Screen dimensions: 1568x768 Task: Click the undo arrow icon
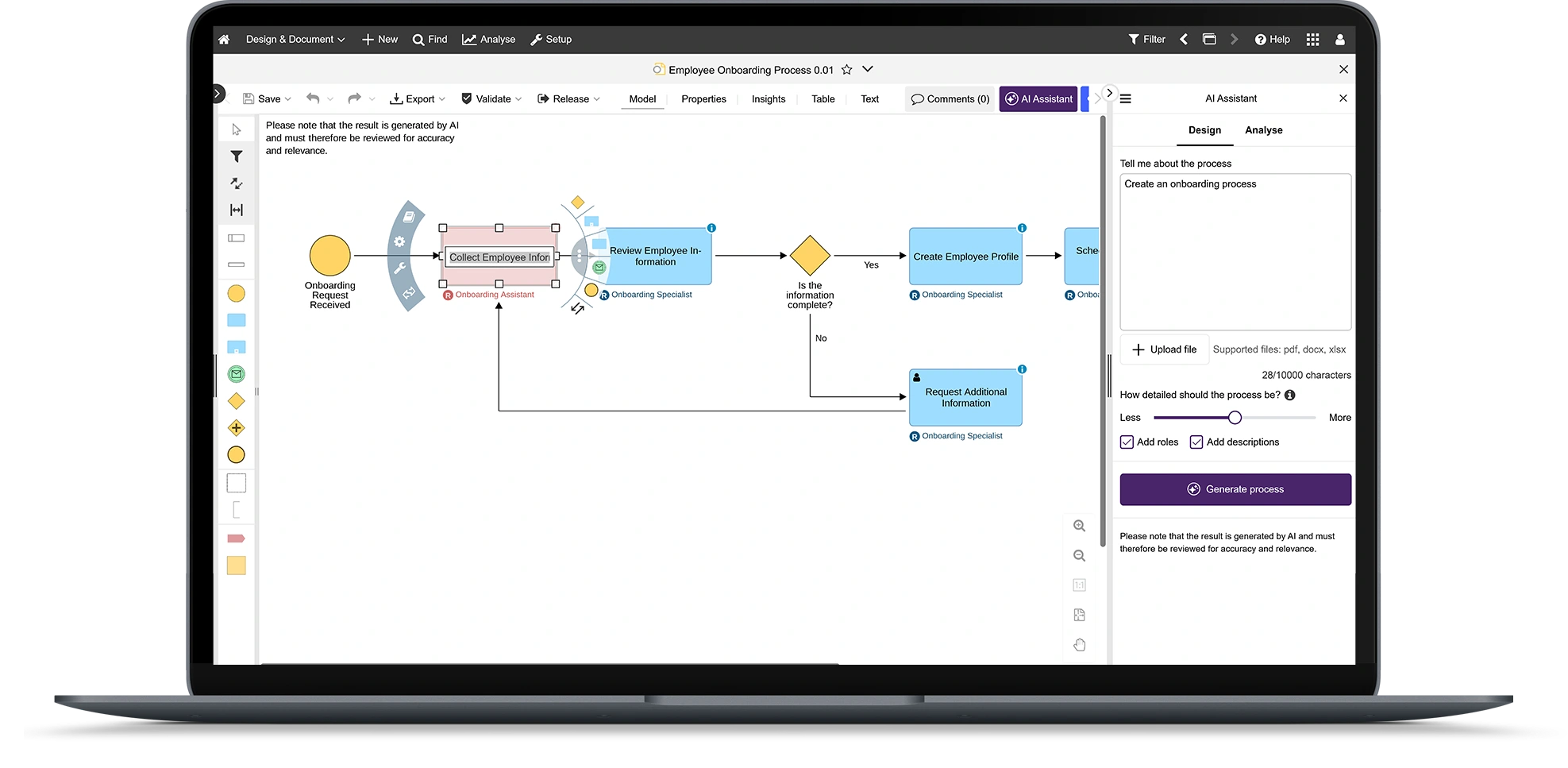[x=313, y=98]
